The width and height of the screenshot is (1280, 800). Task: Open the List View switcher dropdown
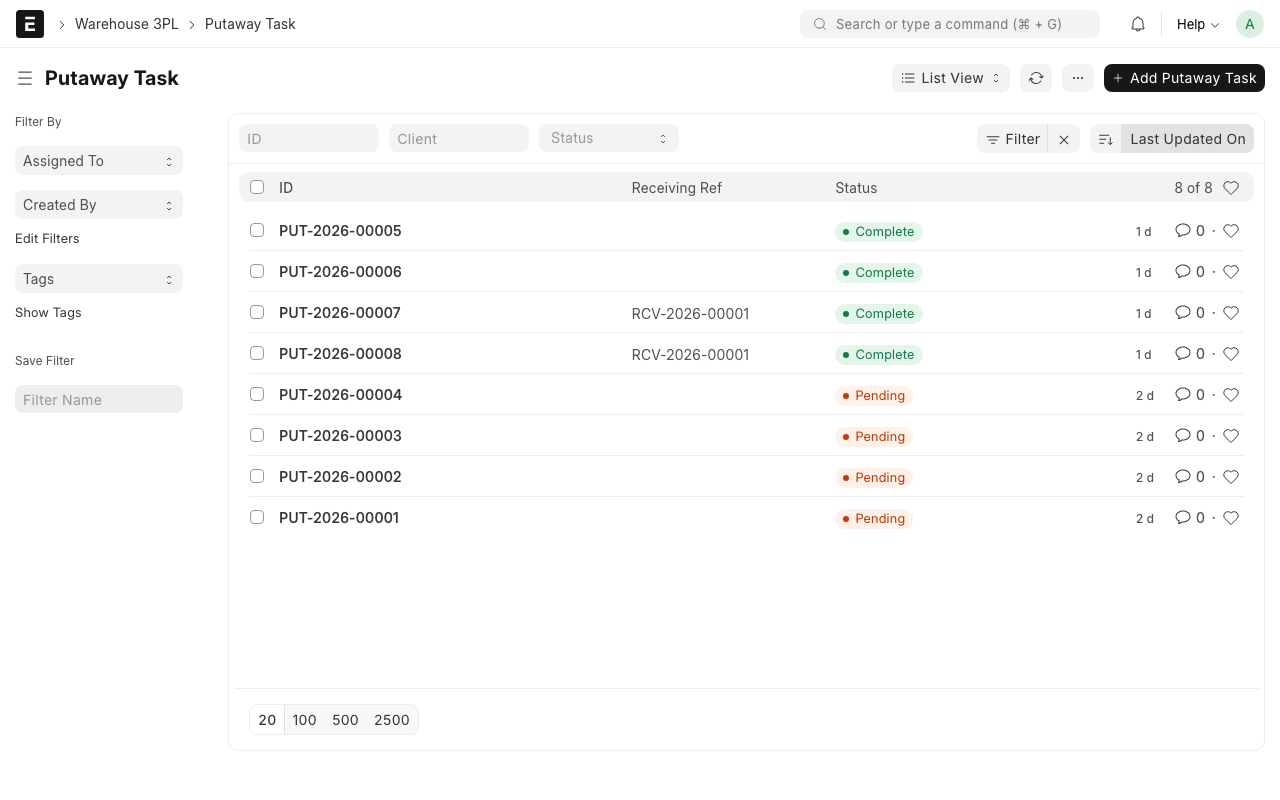pyautogui.click(x=950, y=78)
